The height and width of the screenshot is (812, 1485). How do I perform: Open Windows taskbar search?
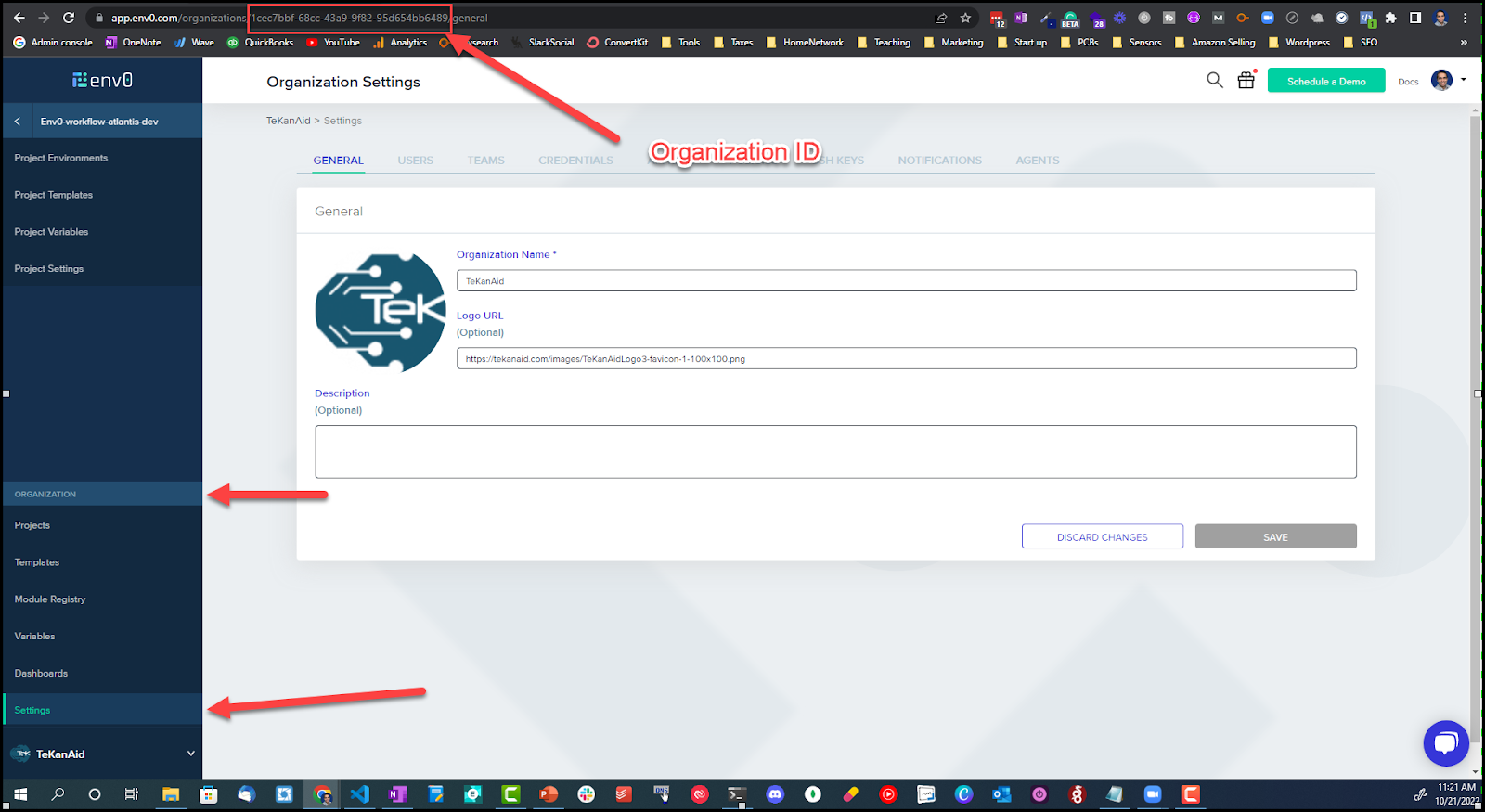[x=58, y=794]
